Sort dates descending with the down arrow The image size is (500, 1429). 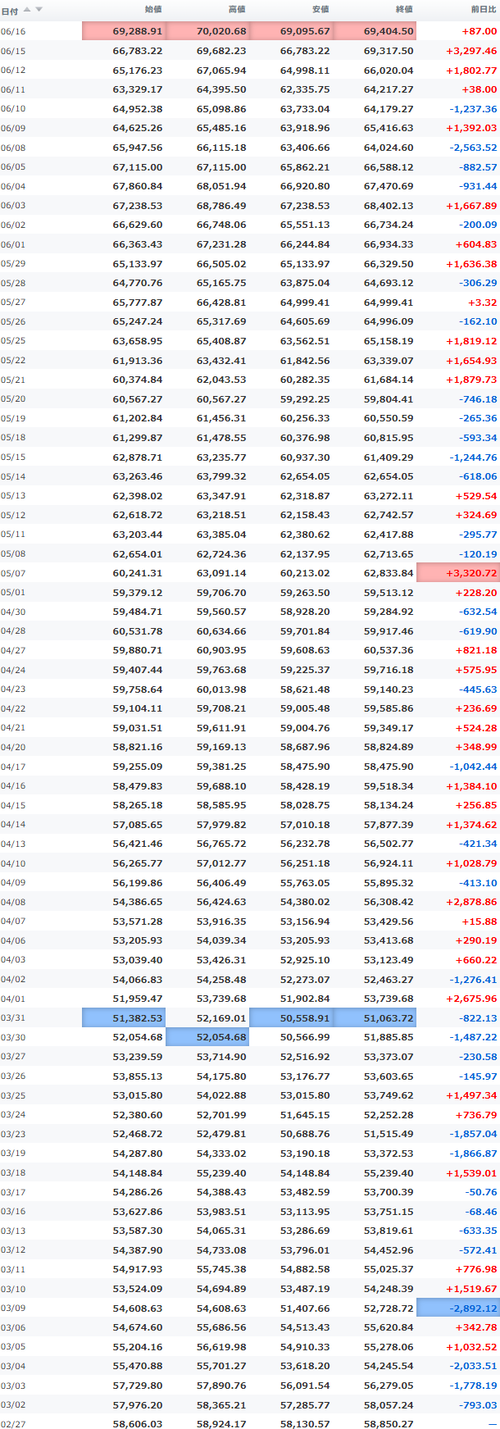coord(39,9)
